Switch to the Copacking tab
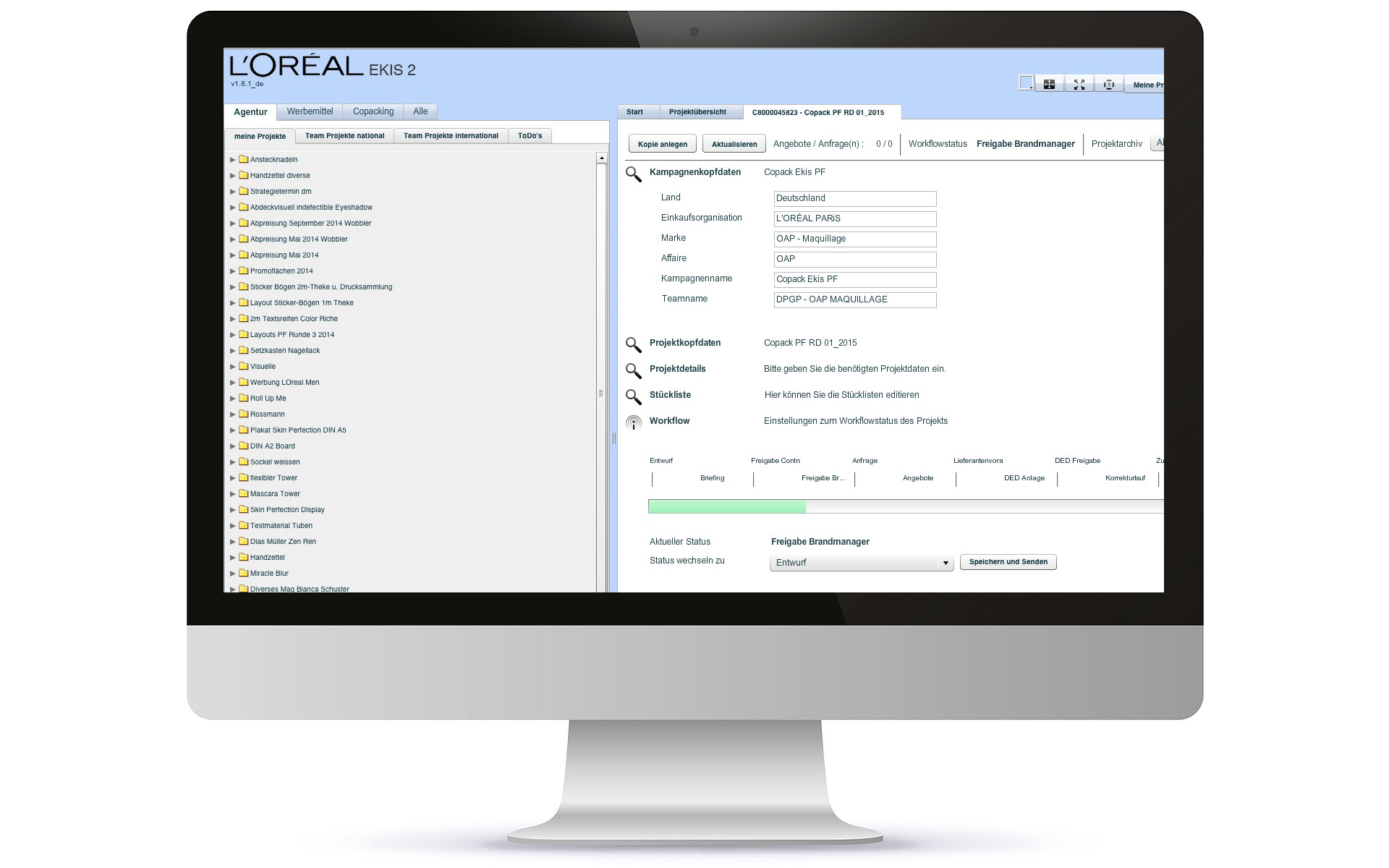 pos(373,111)
